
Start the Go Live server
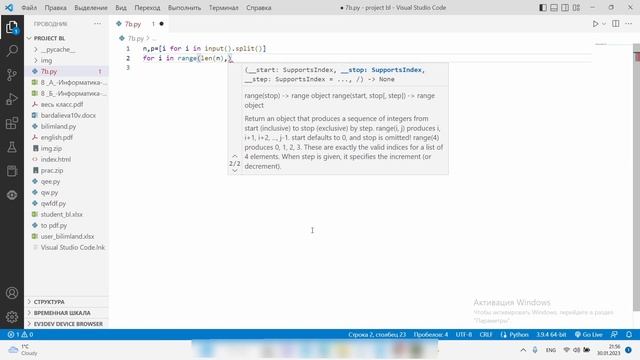pyautogui.click(x=589, y=335)
